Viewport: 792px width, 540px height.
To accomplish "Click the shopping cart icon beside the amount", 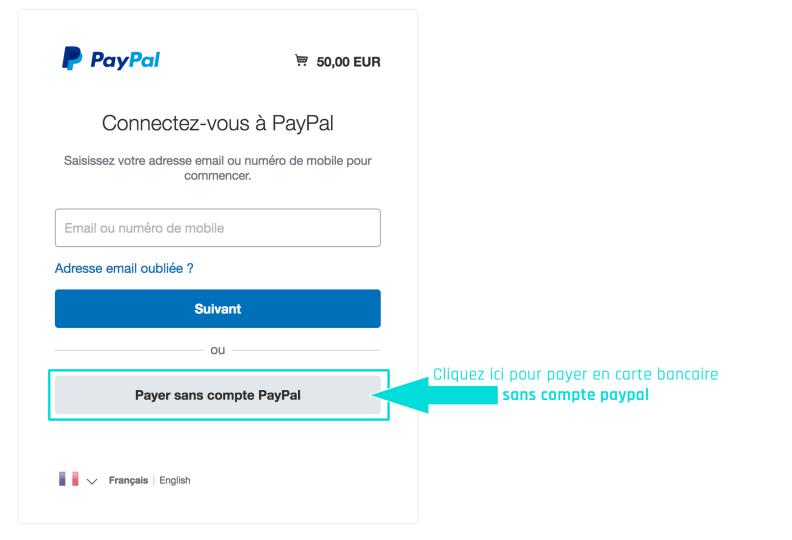I will [x=302, y=61].
